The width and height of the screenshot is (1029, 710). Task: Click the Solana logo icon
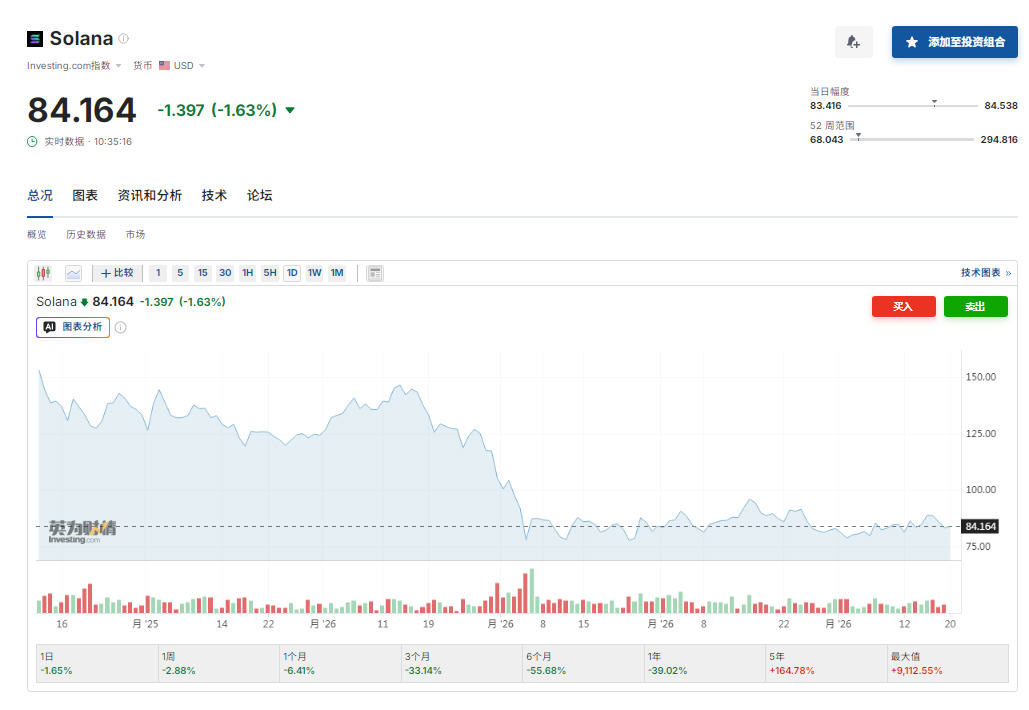[x=35, y=39]
